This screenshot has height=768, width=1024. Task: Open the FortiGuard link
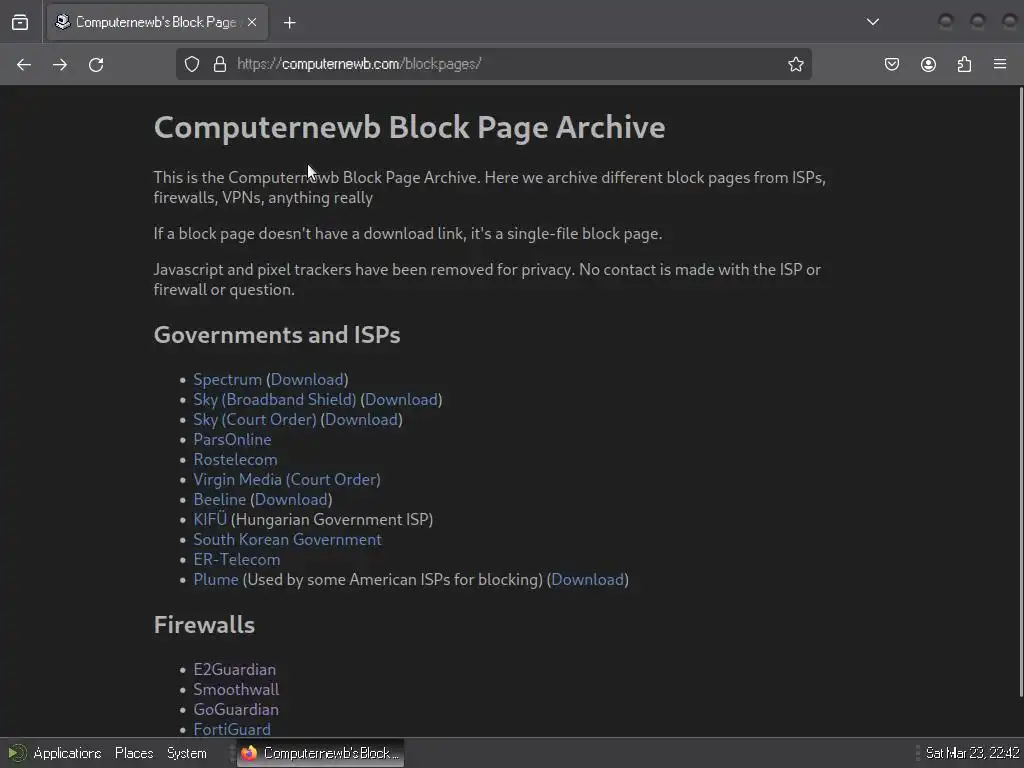232,729
